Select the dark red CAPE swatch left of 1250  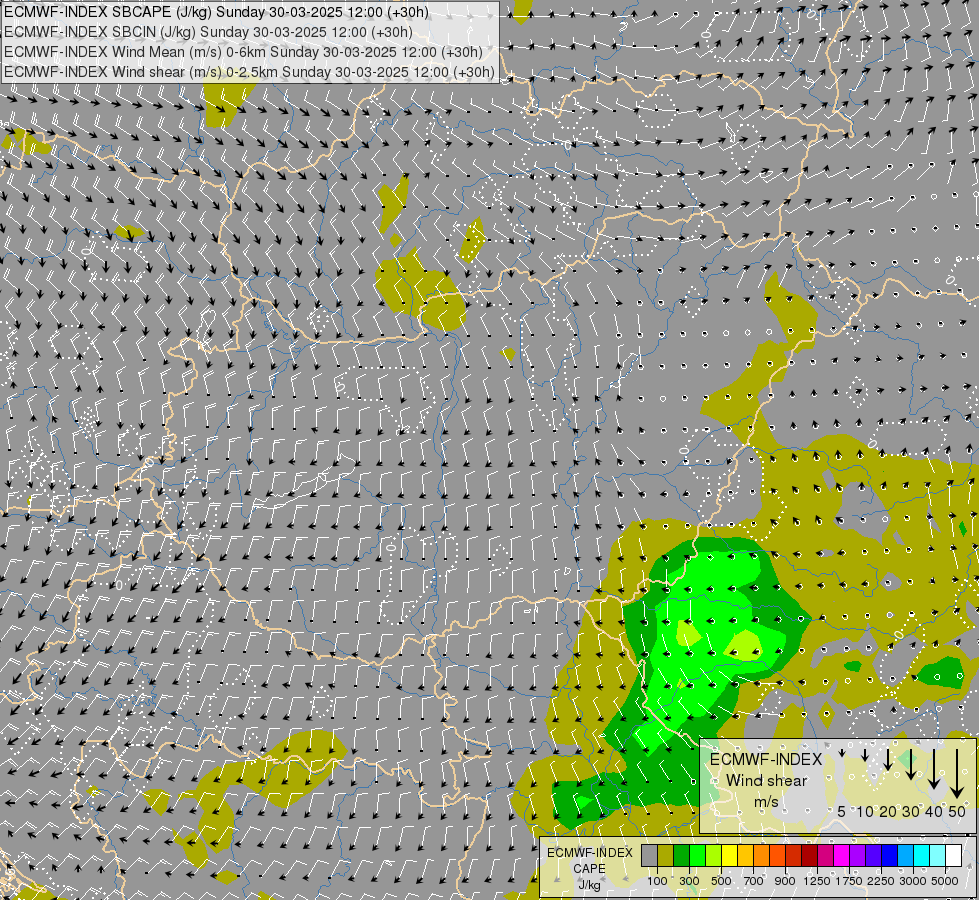[810, 856]
